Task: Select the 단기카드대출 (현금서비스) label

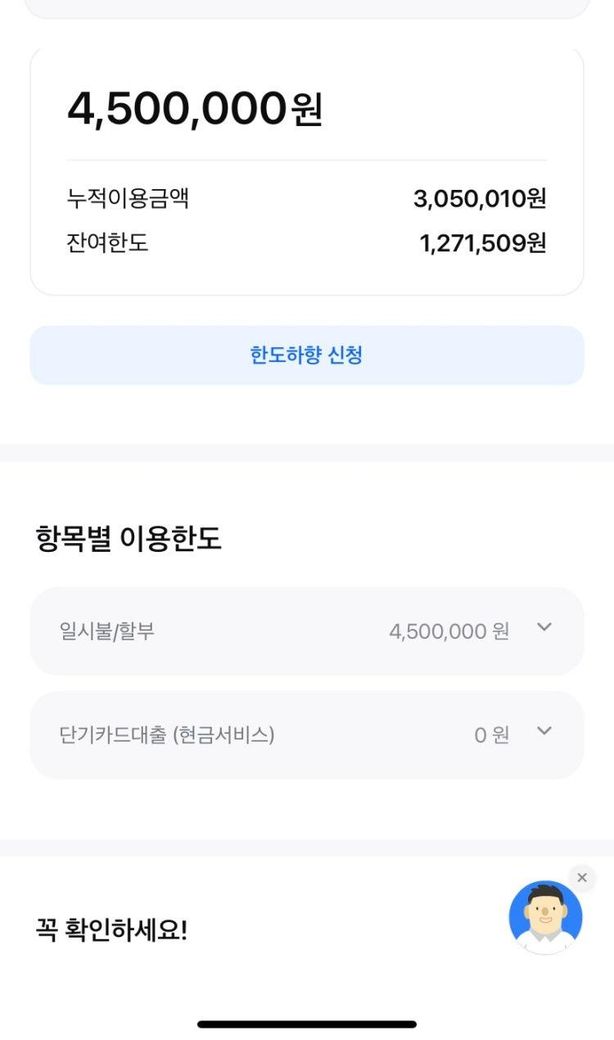Action: point(167,735)
